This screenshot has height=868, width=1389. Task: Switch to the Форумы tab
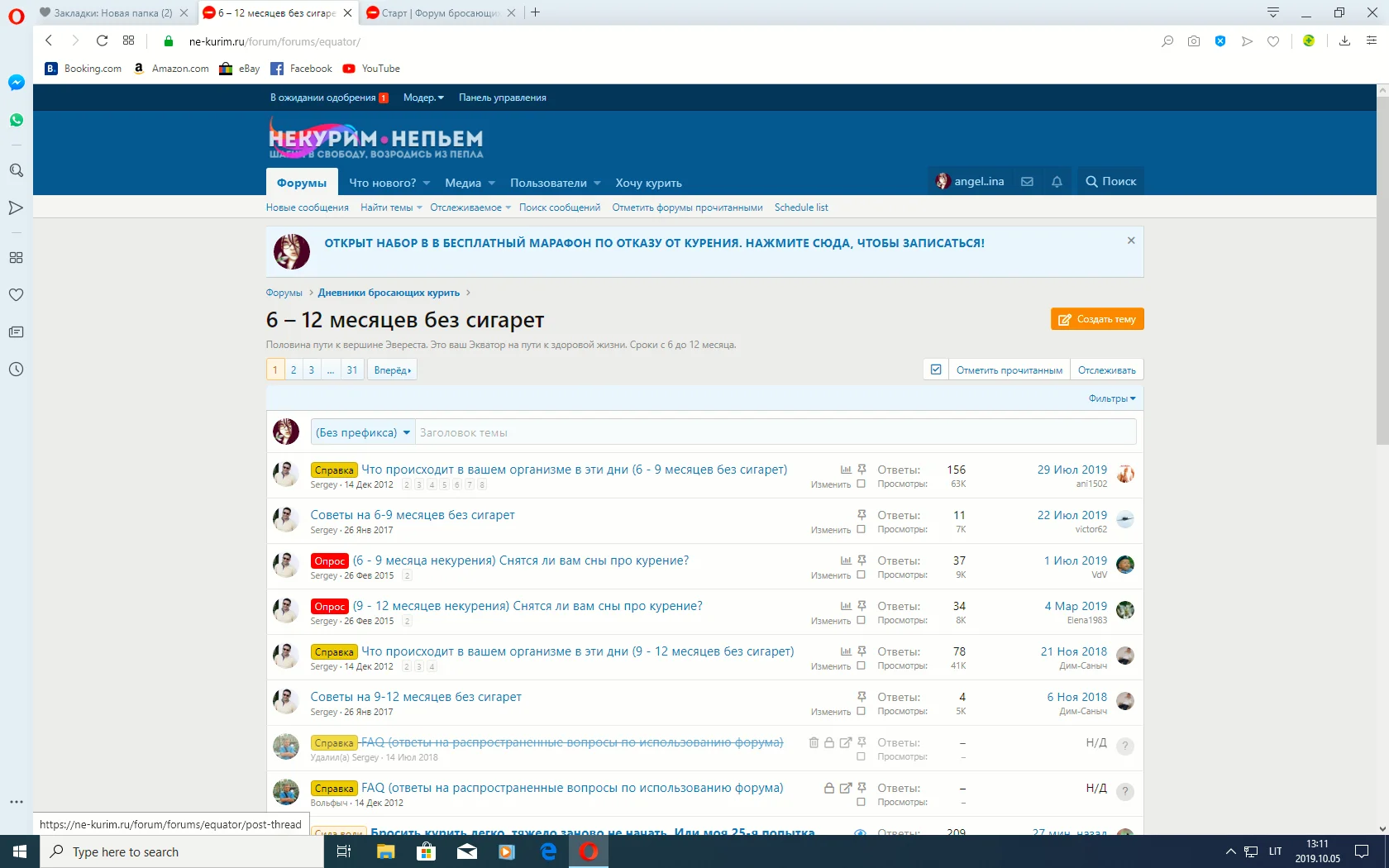click(302, 183)
